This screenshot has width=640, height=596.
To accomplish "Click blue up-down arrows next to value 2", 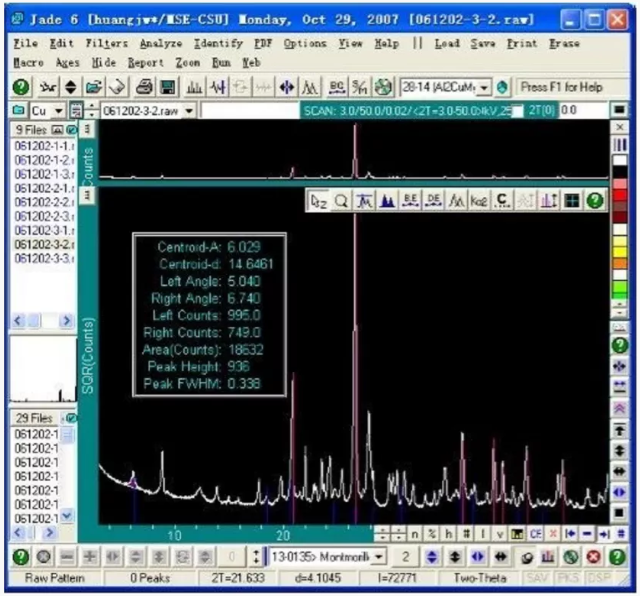I will 432,557.
